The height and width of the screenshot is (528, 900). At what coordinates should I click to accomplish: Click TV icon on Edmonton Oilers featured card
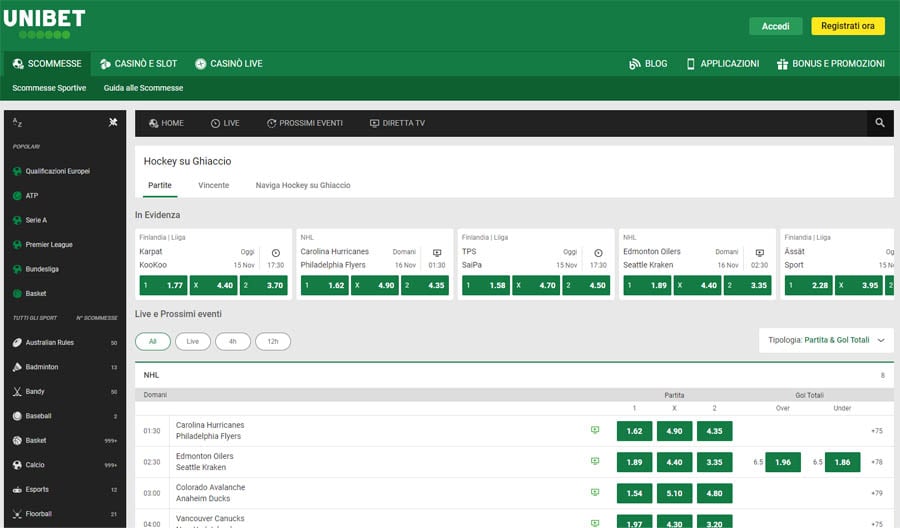point(759,253)
